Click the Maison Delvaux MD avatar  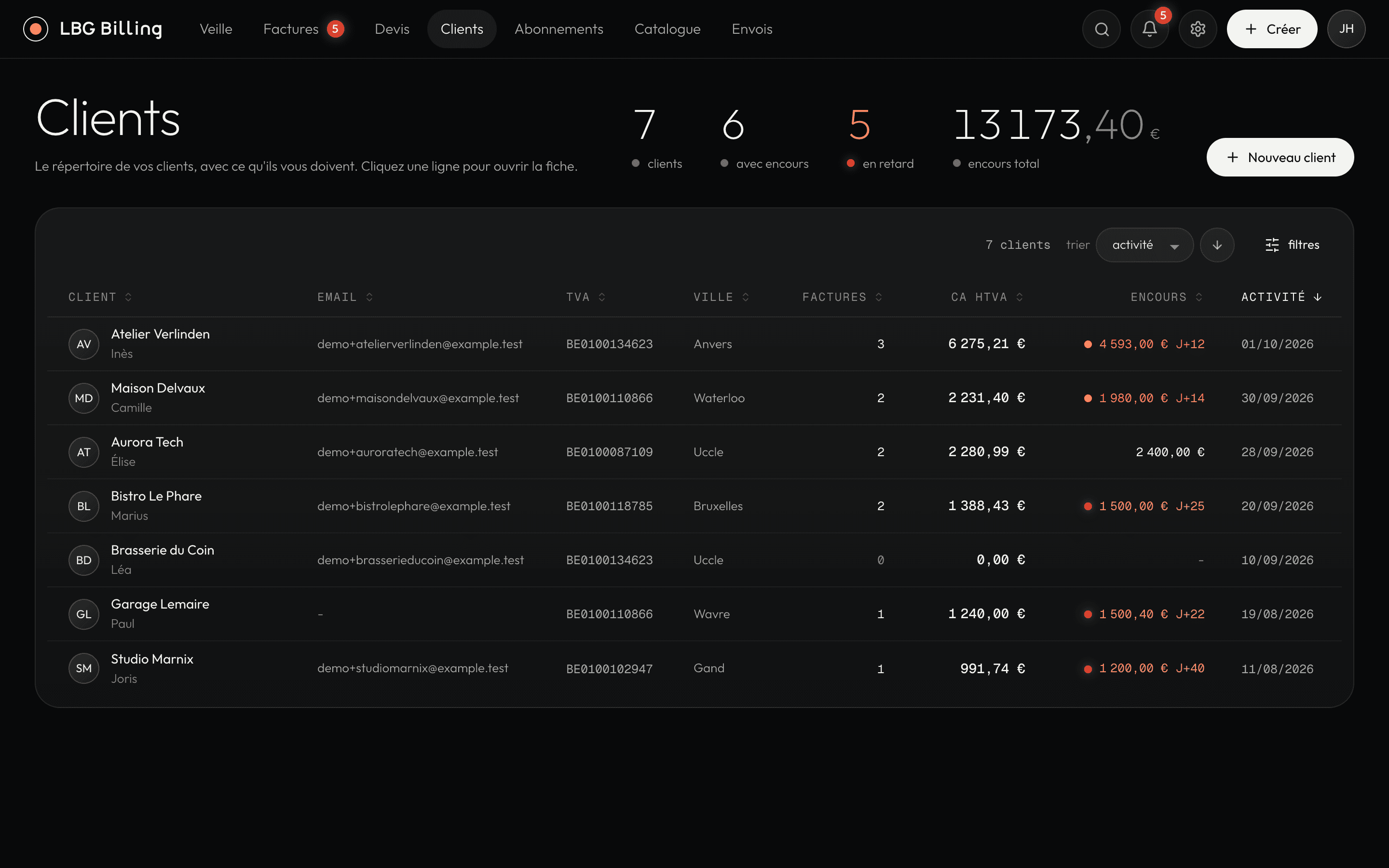coord(84,398)
